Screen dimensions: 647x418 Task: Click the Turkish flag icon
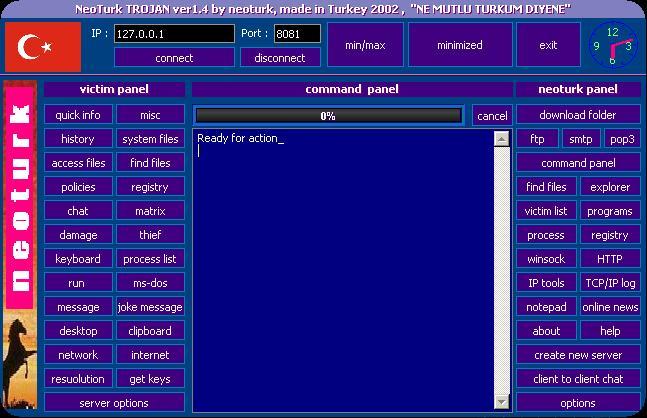[42, 46]
